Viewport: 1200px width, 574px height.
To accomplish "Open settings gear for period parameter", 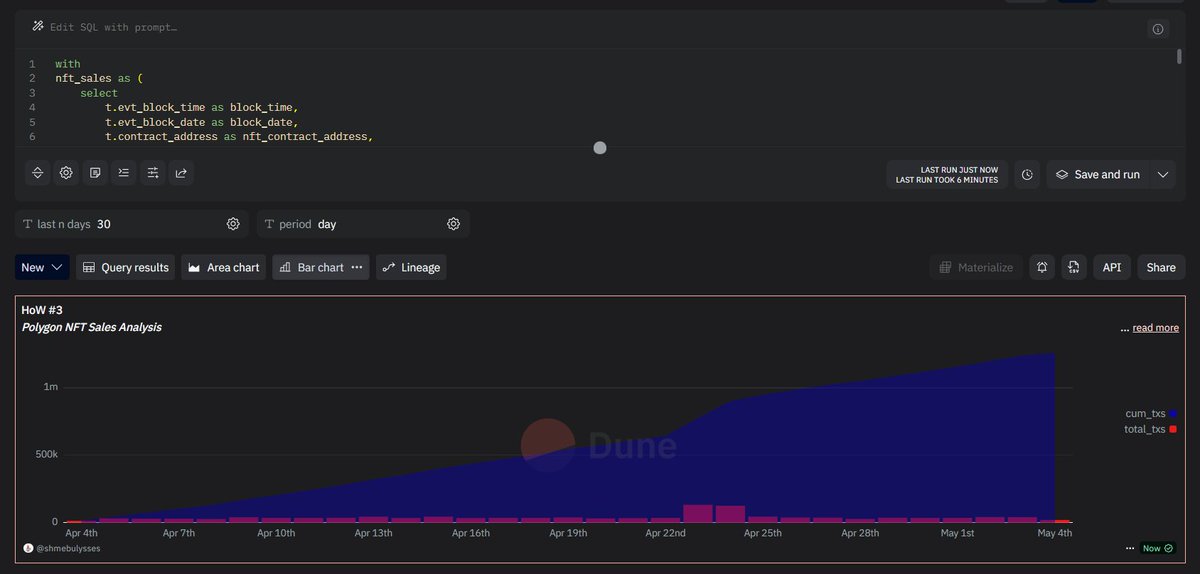I will point(454,224).
